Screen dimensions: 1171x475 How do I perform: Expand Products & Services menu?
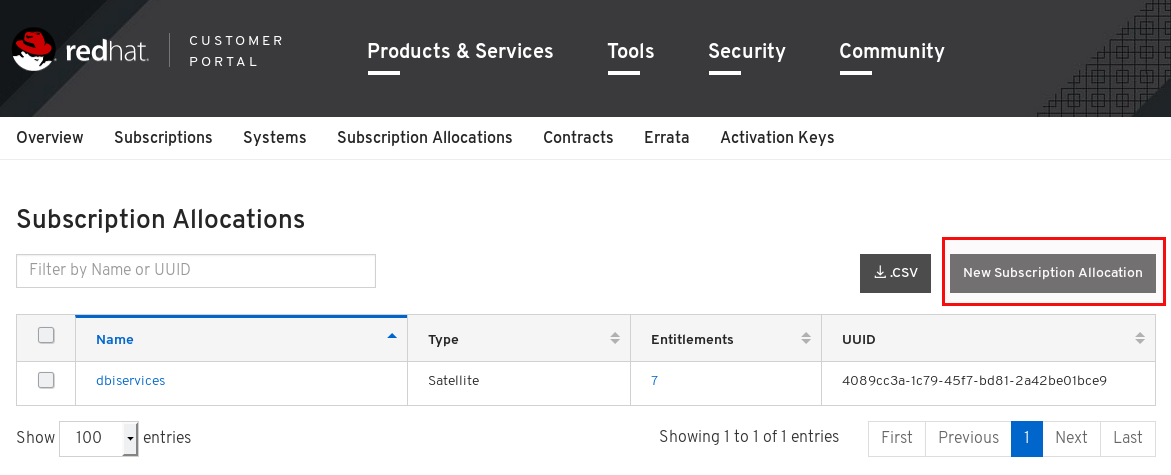coord(460,52)
